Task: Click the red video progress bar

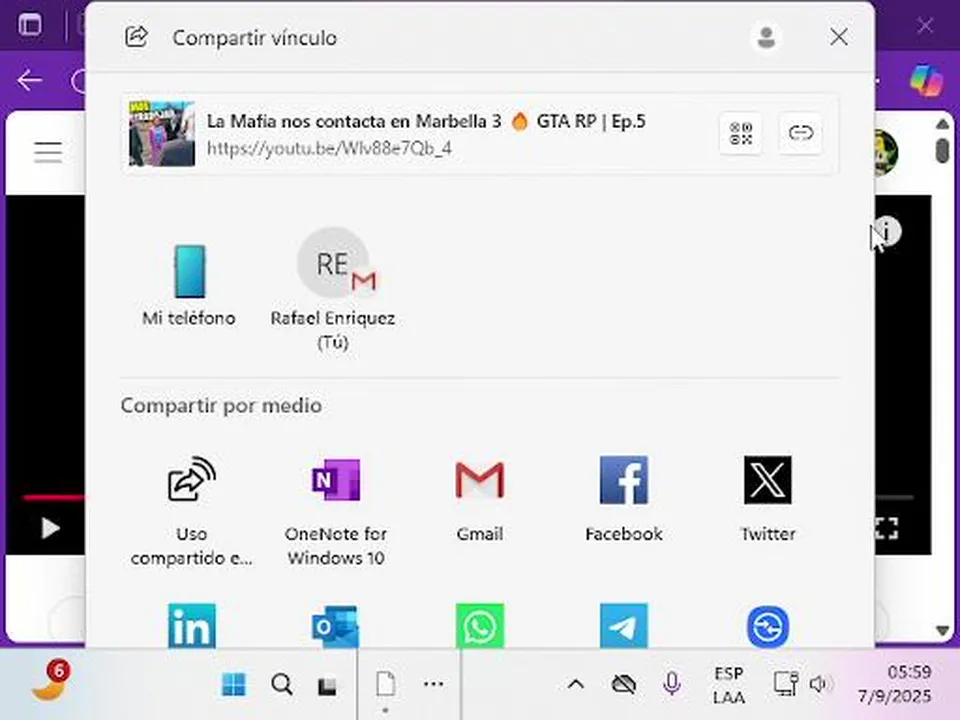Action: click(54, 498)
